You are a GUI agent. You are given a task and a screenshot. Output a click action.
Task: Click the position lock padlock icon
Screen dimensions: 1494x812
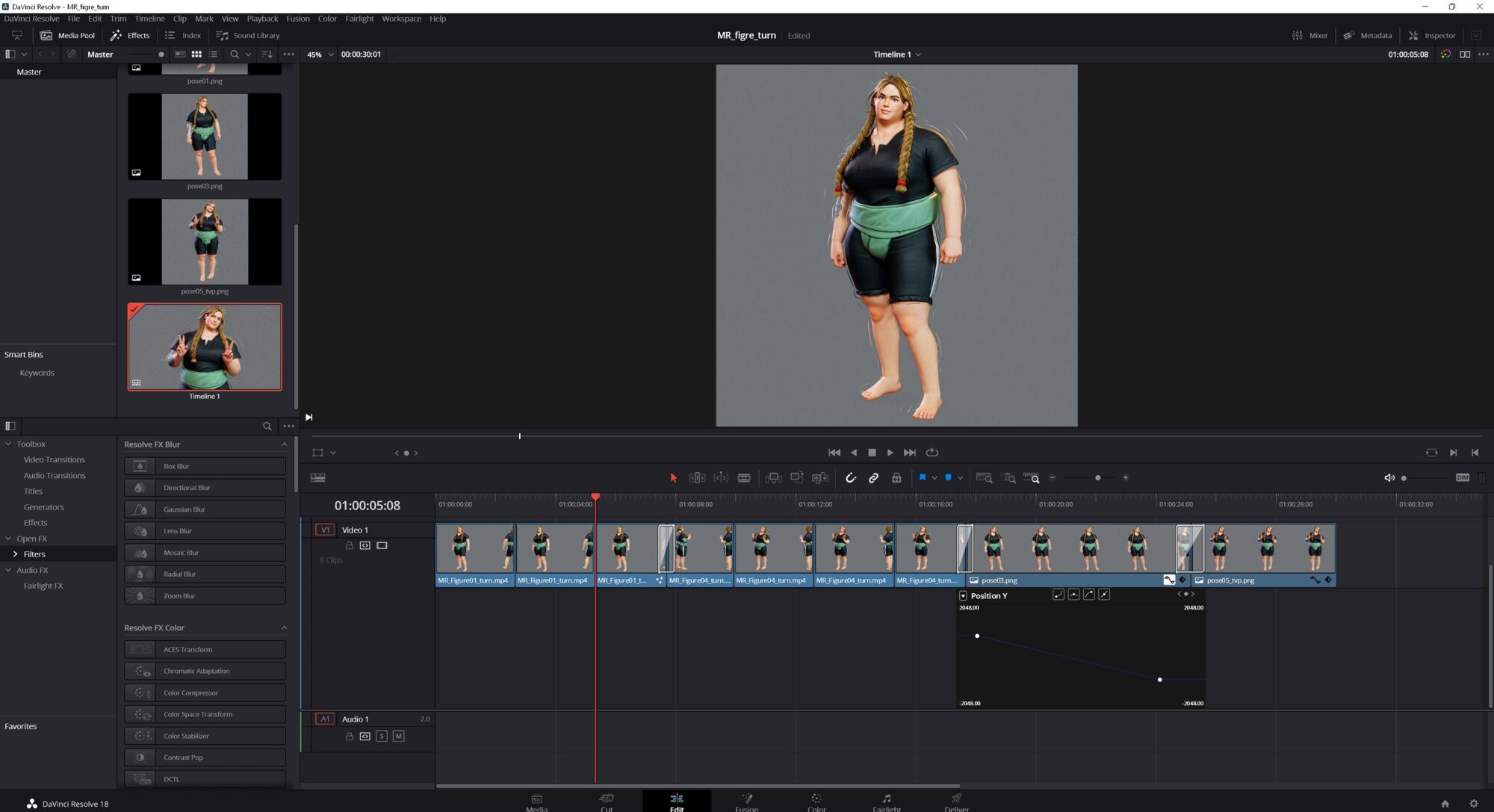point(896,478)
